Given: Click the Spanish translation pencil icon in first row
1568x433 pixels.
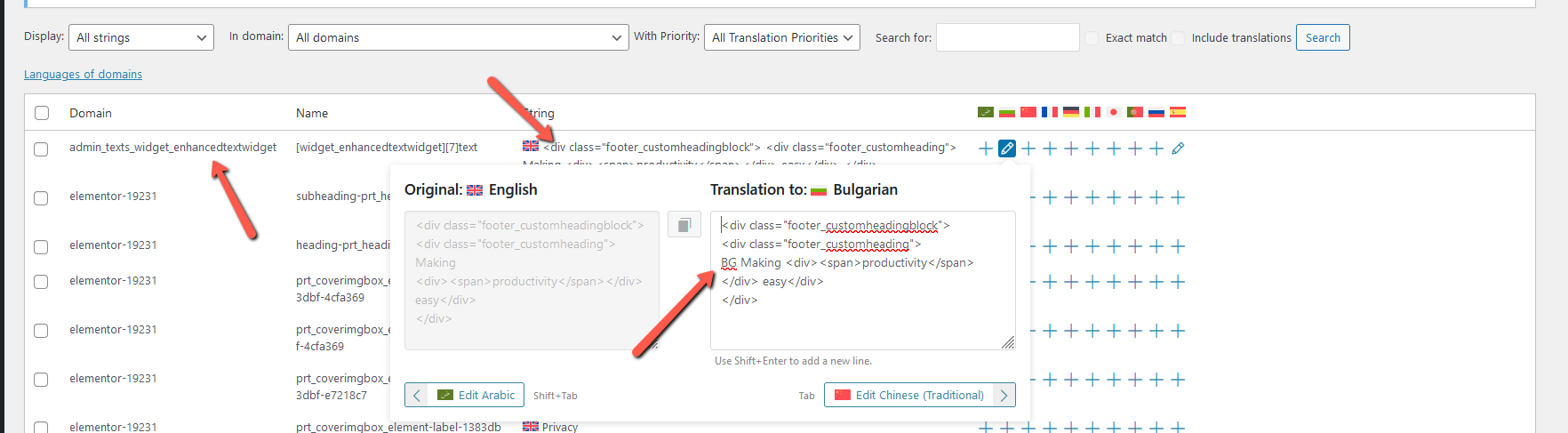Looking at the screenshot, I should tap(1178, 148).
